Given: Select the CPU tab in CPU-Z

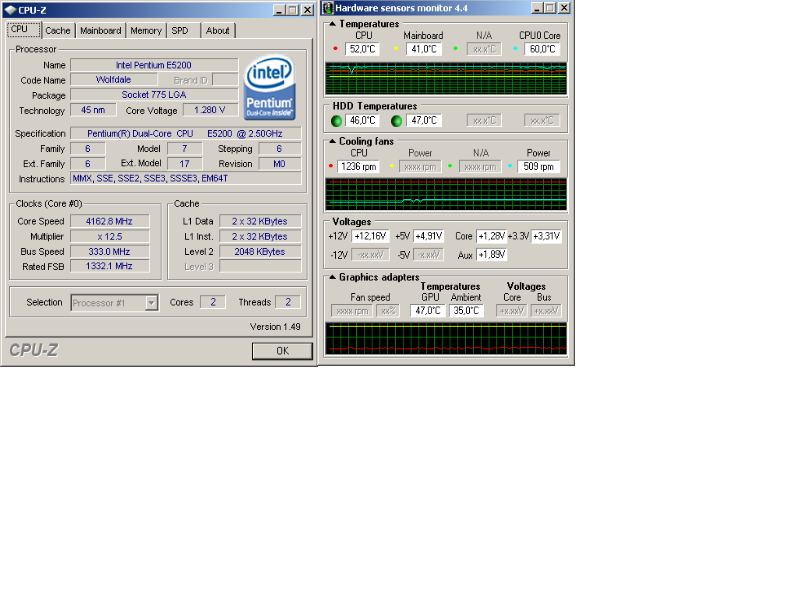Looking at the screenshot, I should tap(23, 30).
